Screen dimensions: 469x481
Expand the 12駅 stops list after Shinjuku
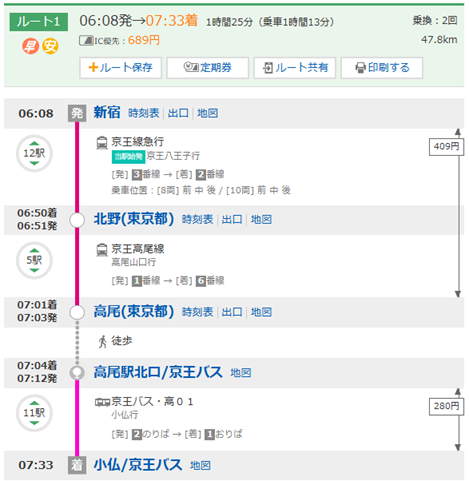[34, 153]
